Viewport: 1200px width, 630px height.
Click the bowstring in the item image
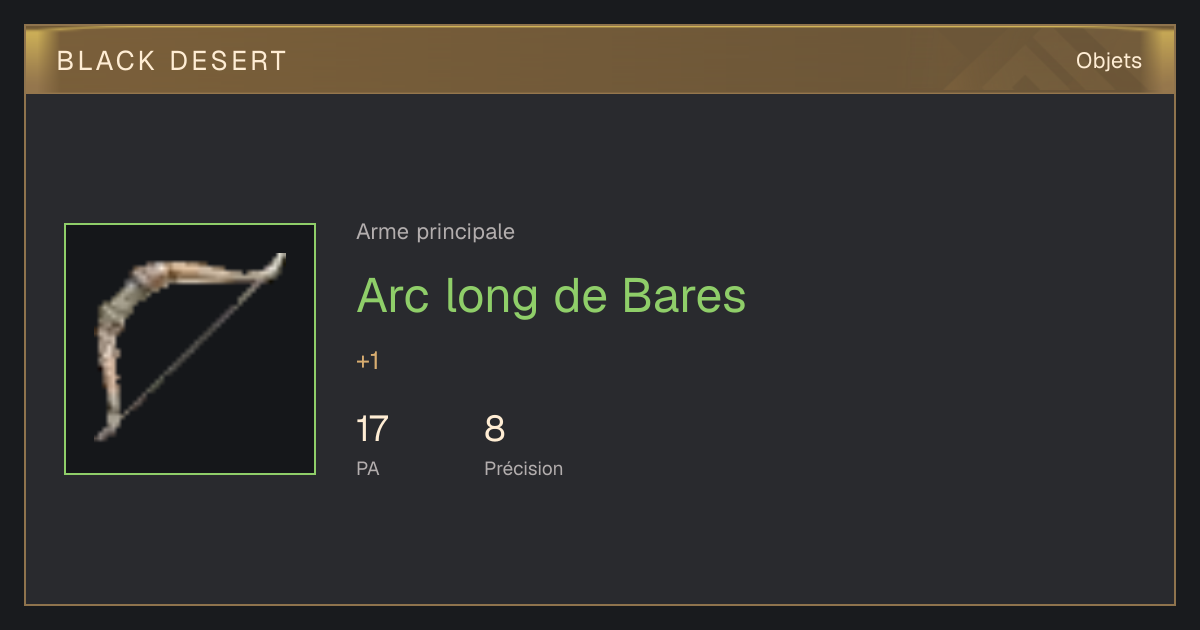(195, 345)
